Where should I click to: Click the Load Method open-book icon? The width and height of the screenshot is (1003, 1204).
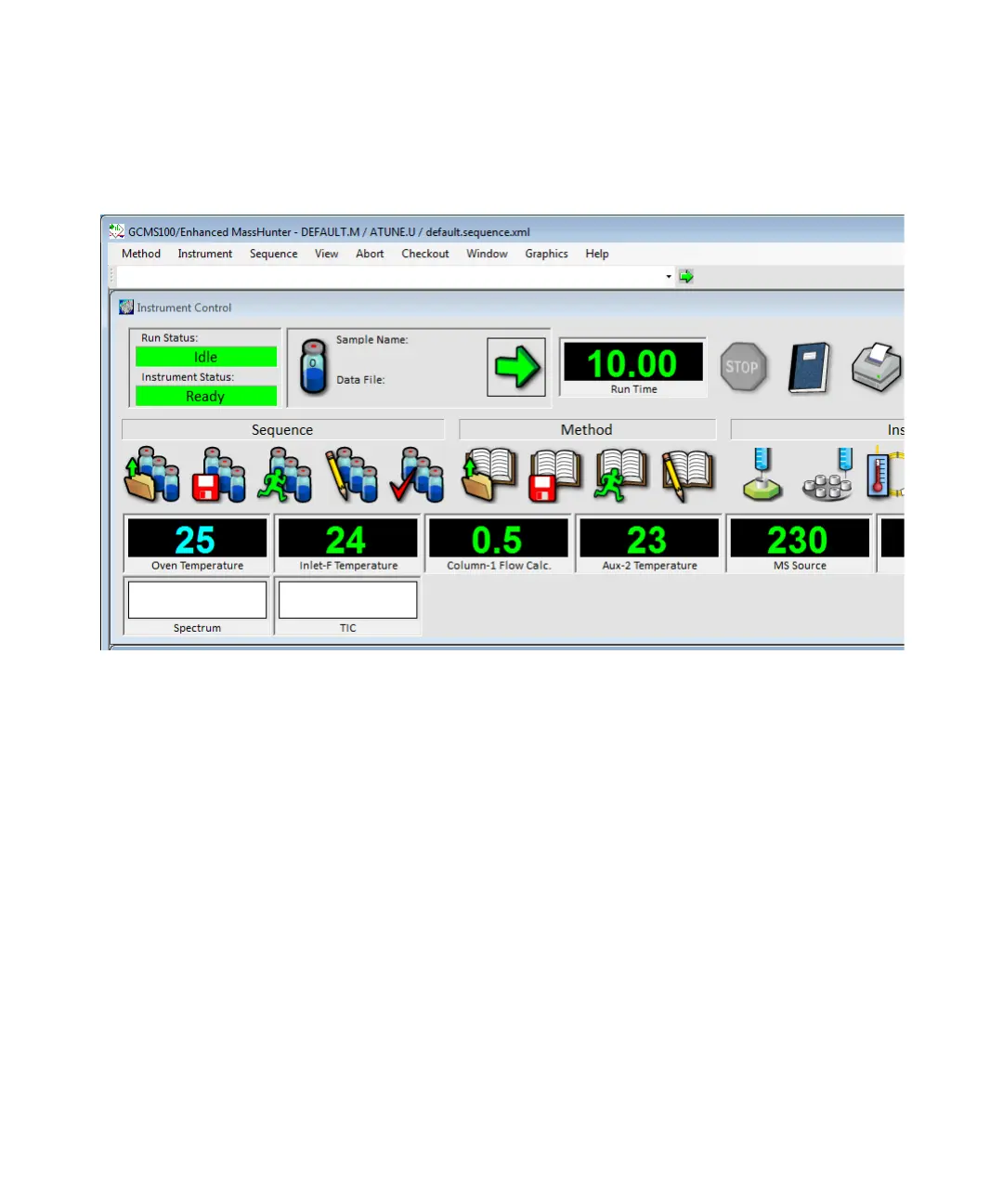tap(489, 475)
